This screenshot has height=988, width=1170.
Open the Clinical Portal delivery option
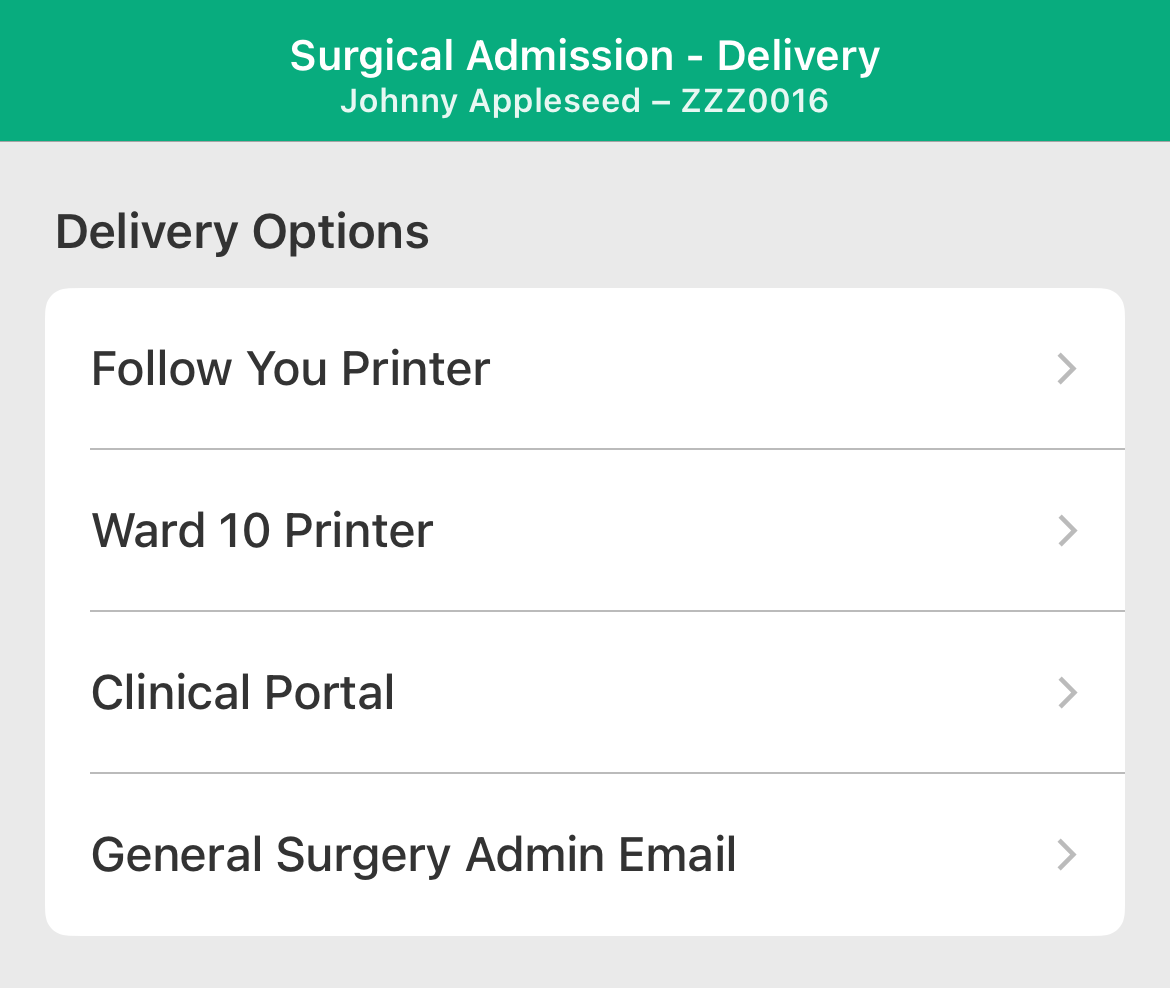(243, 693)
